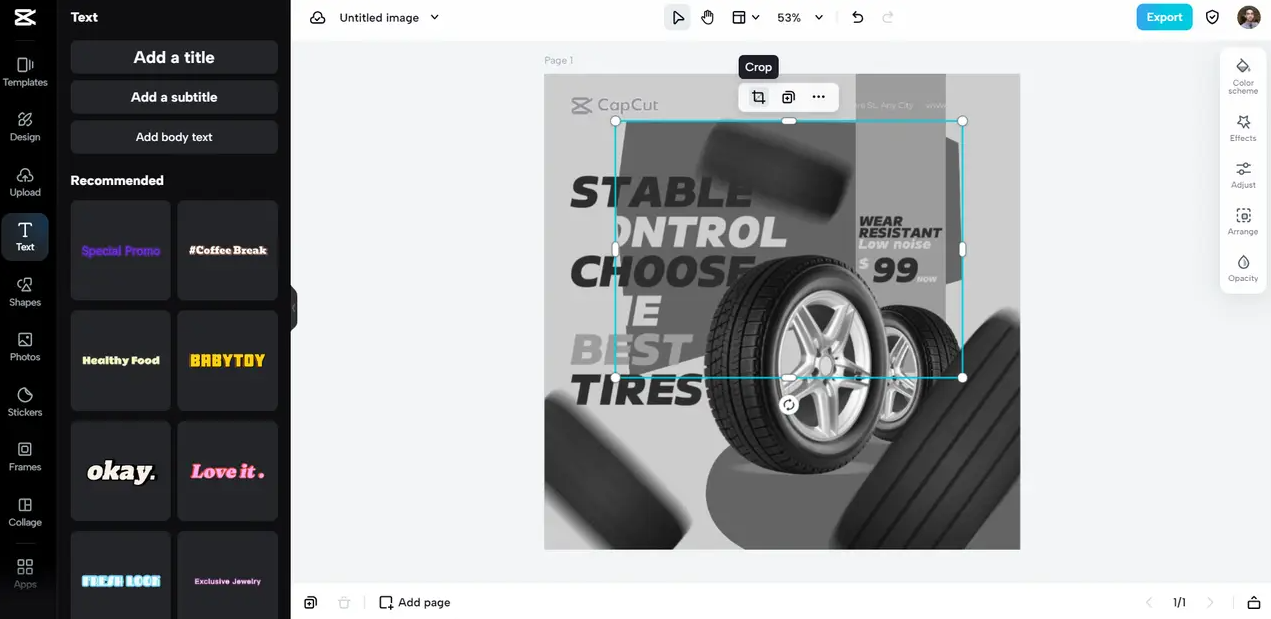Redo the last action
Image resolution: width=1271 pixels, height=619 pixels.
(x=888, y=17)
